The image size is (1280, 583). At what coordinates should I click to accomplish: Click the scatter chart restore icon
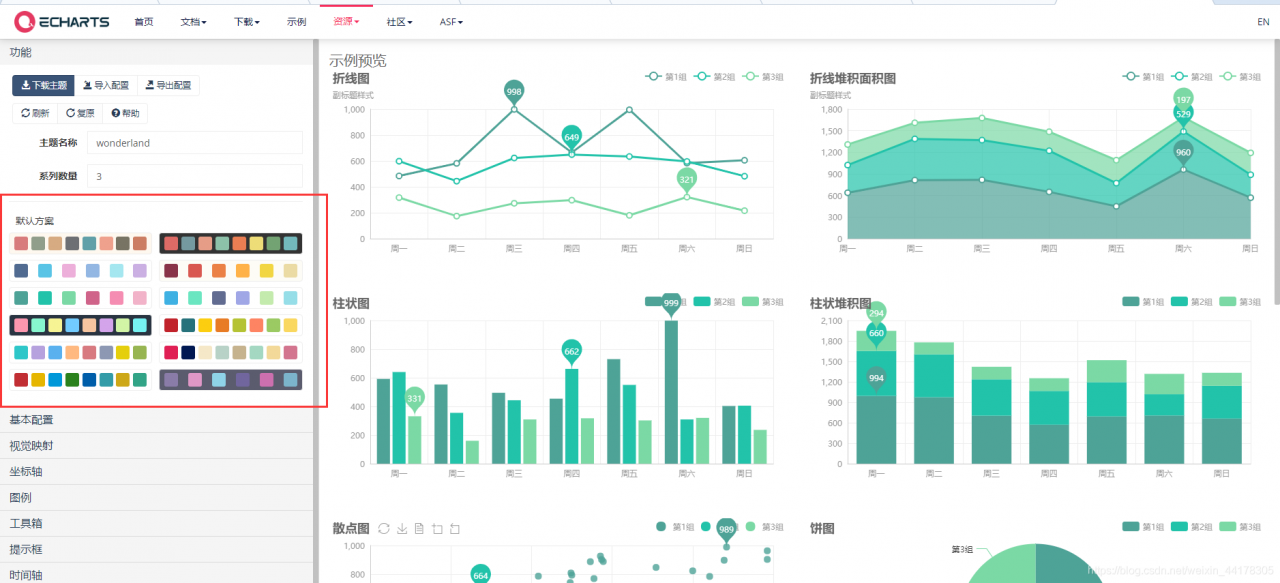(384, 528)
